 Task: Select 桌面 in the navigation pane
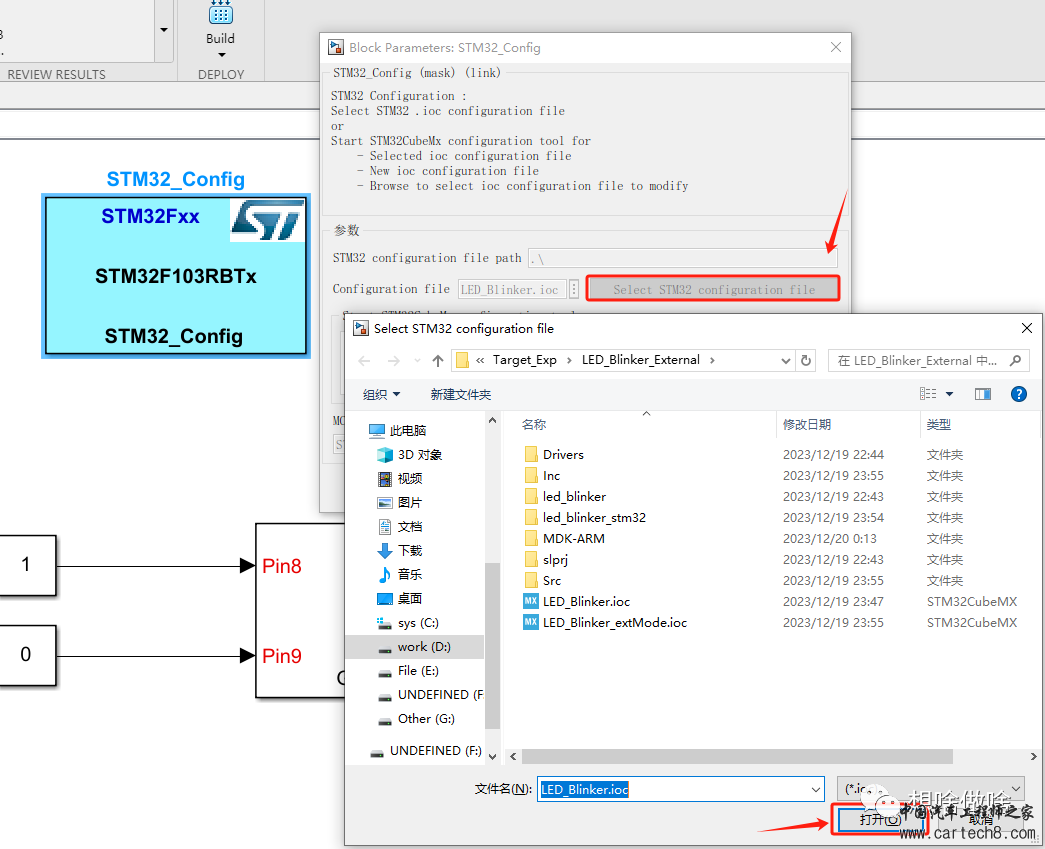pyautogui.click(x=409, y=598)
